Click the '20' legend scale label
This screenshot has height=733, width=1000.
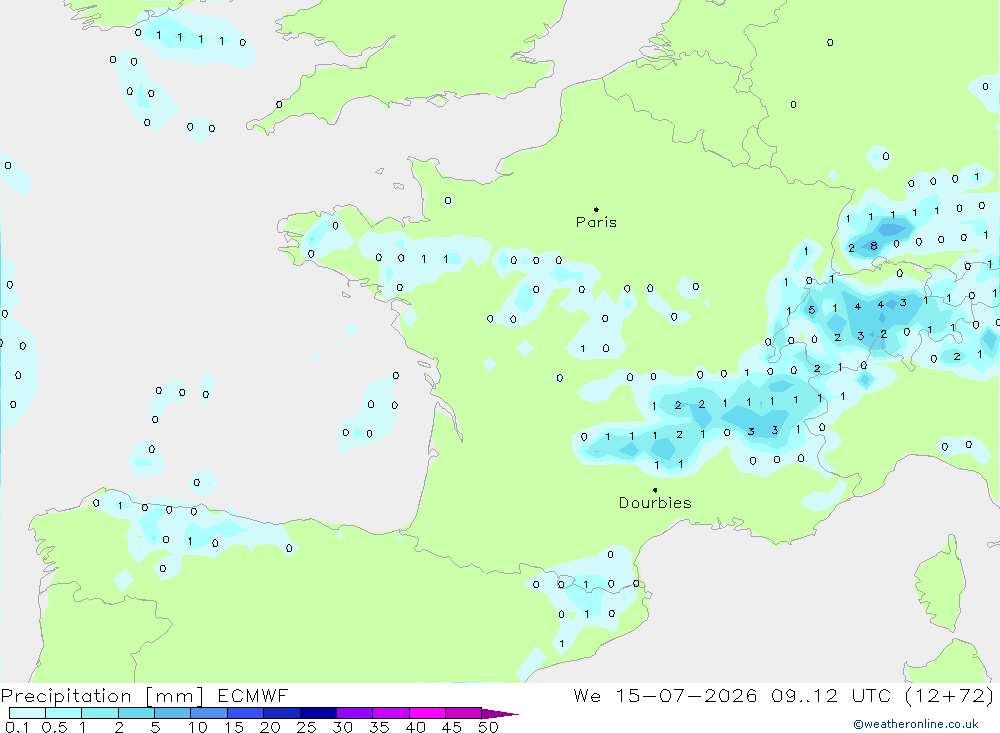270,727
